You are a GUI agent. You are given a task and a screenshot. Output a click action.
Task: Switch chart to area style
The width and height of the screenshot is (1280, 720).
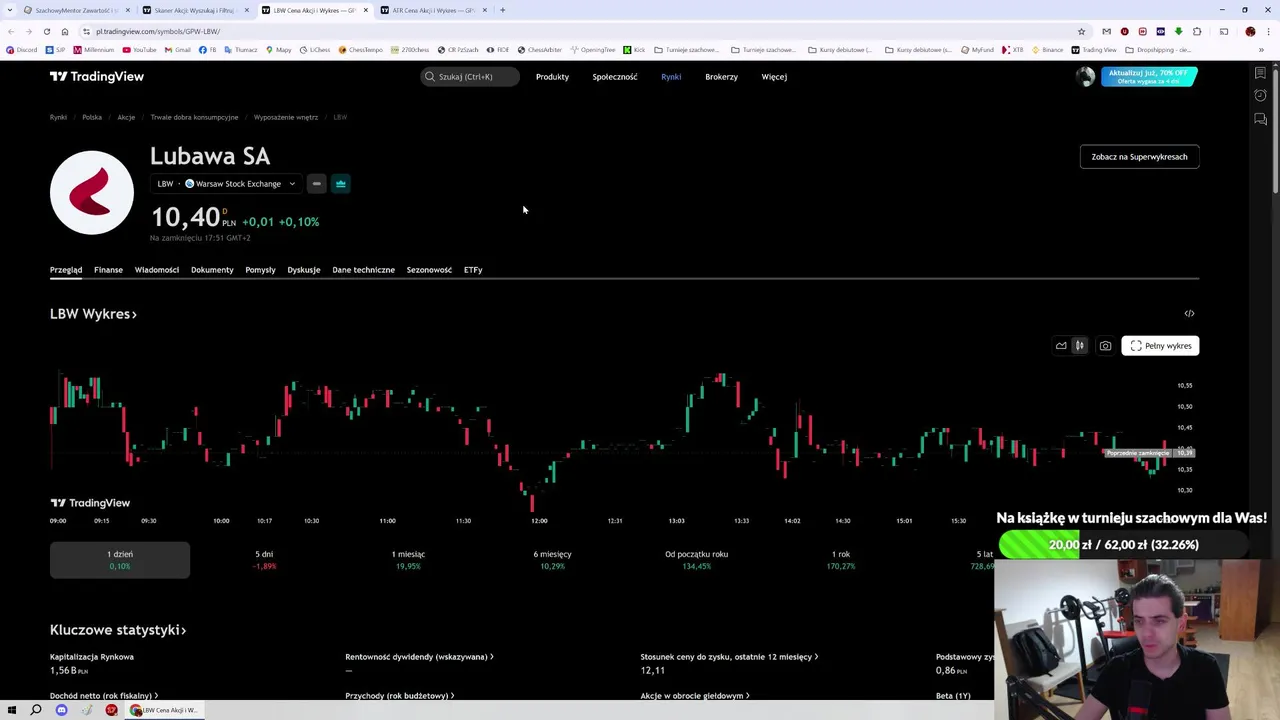coord(1061,346)
